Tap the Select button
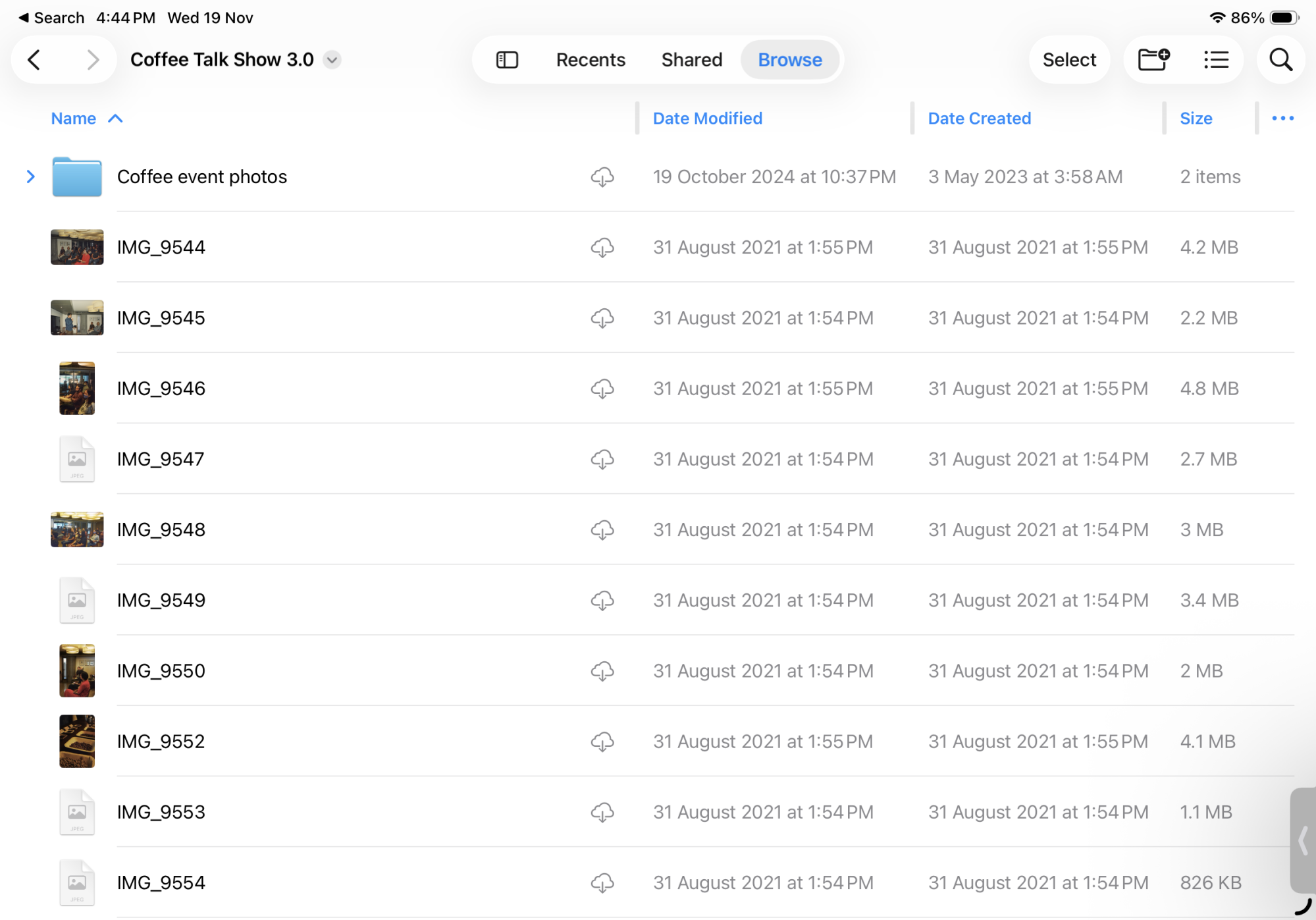Image resolution: width=1316 pixels, height=920 pixels. click(1069, 60)
